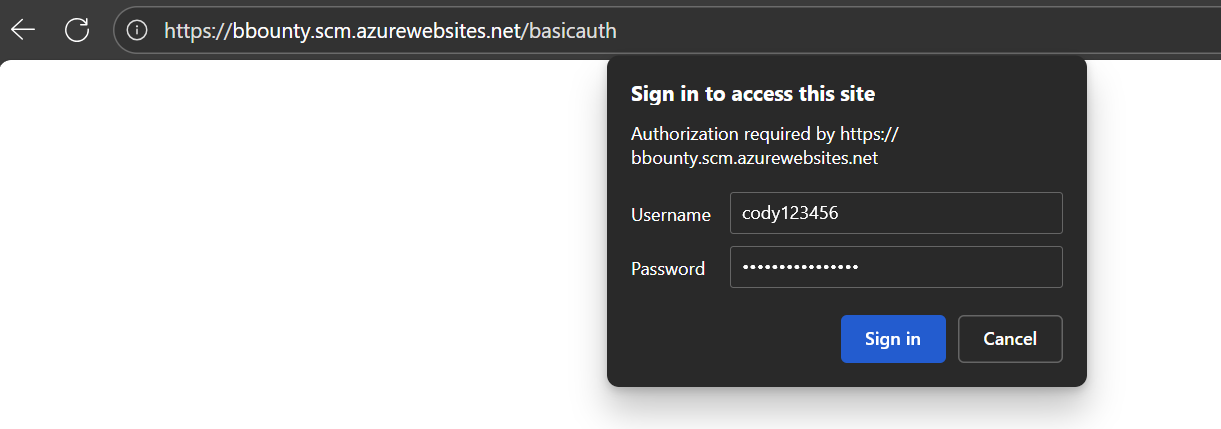Focus the Username input field
The width and height of the screenshot is (1221, 429).
(896, 214)
